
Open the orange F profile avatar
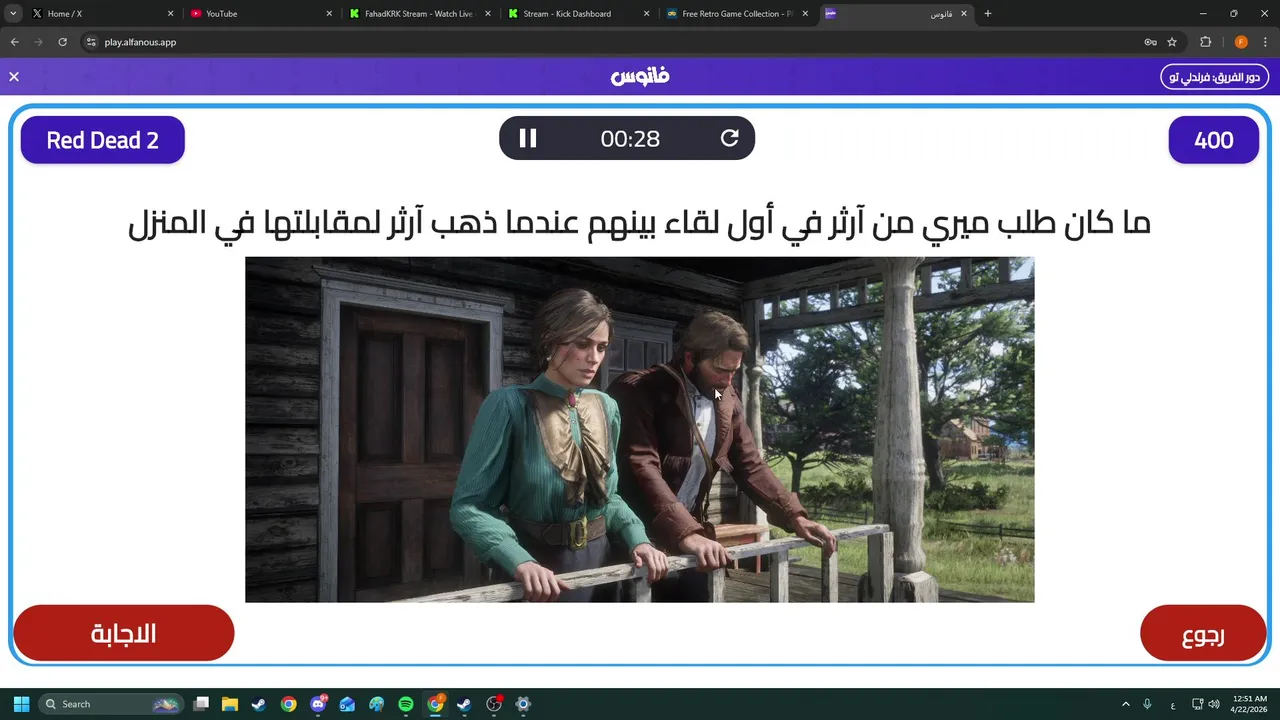click(1241, 42)
